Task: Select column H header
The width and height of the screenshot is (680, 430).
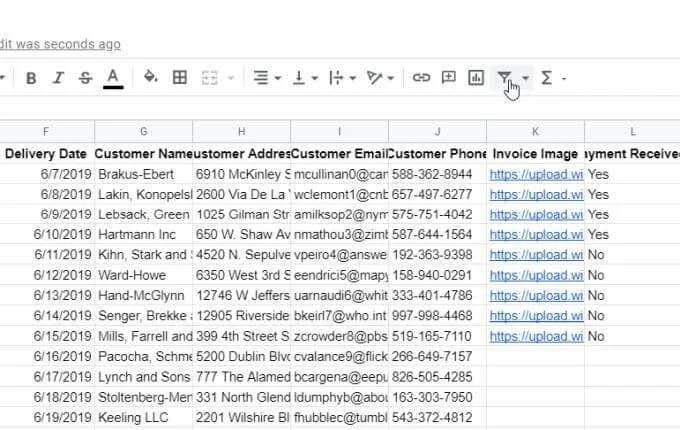Action: point(242,132)
